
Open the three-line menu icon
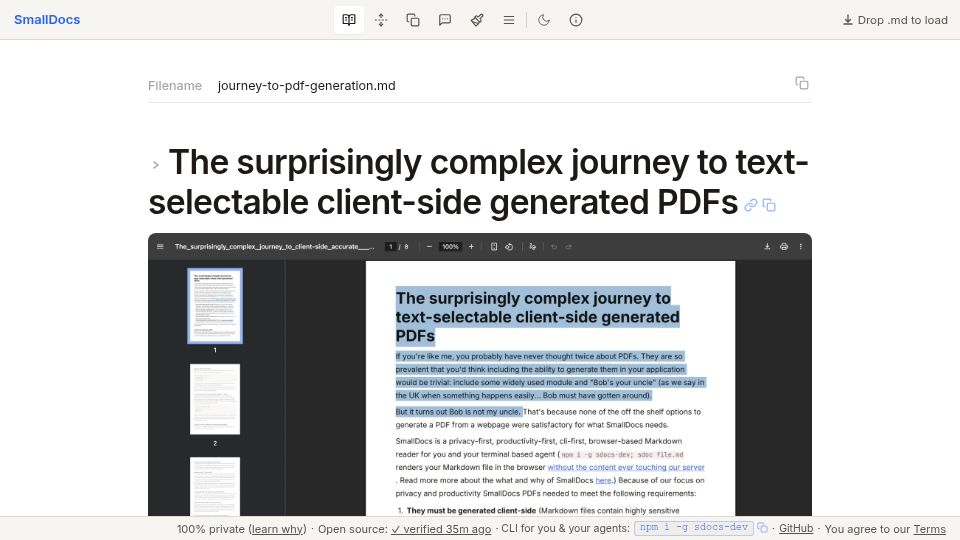[x=509, y=20]
